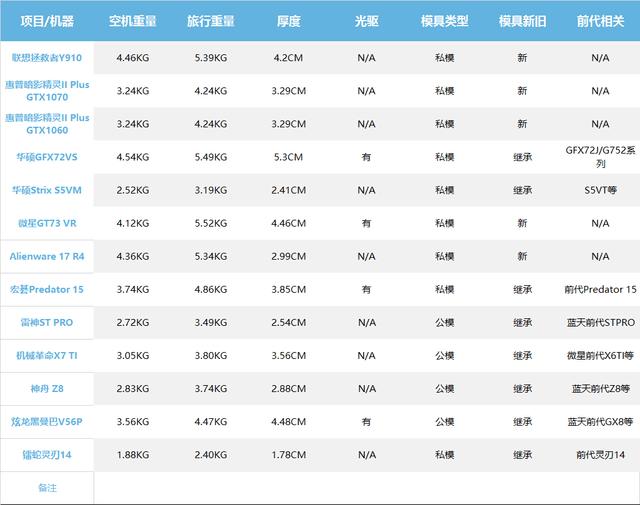The height and width of the screenshot is (505, 640).
Task: Select the 4.12KG weight cell
Action: point(133,223)
